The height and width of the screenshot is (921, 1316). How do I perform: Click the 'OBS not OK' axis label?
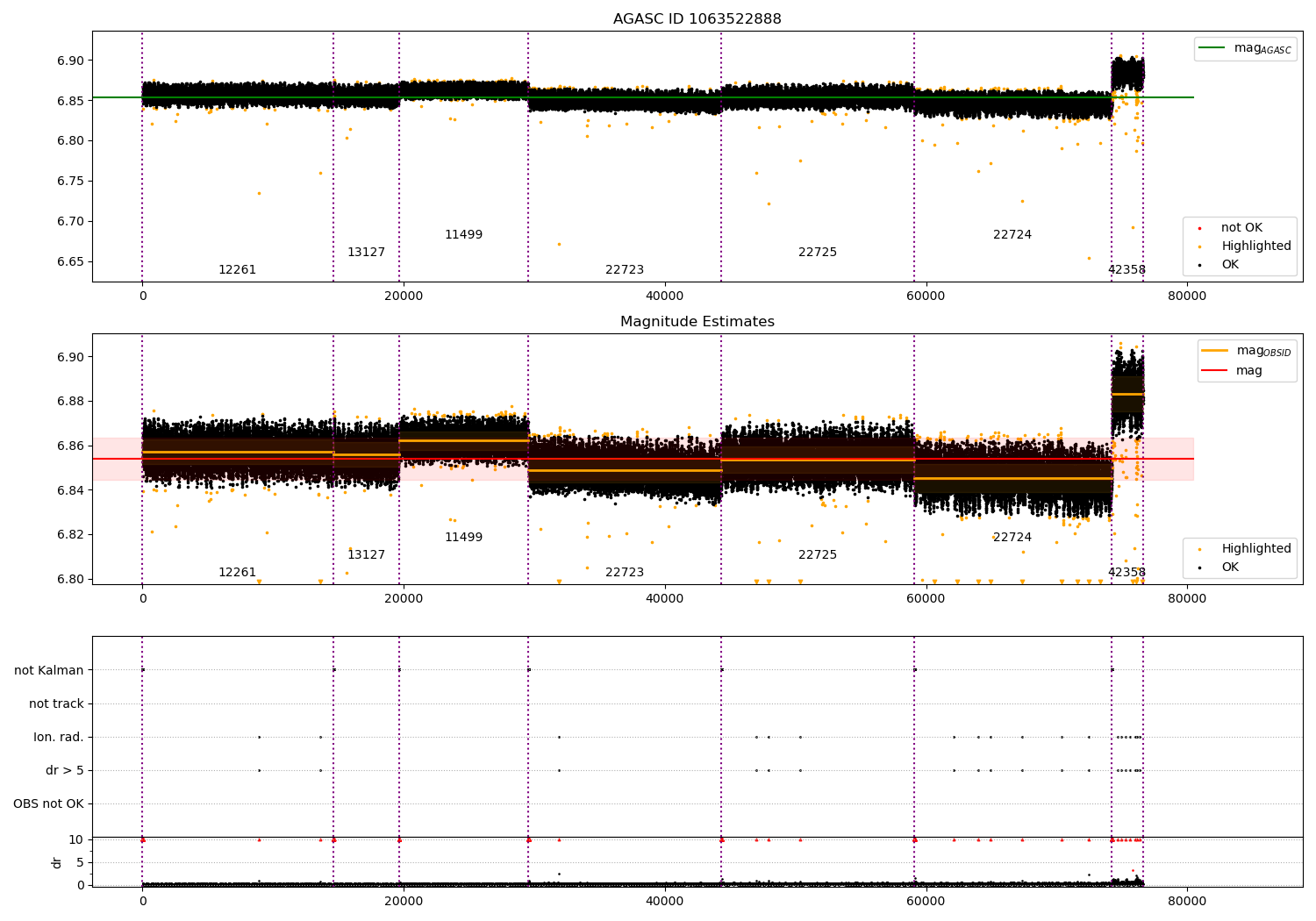(48, 803)
